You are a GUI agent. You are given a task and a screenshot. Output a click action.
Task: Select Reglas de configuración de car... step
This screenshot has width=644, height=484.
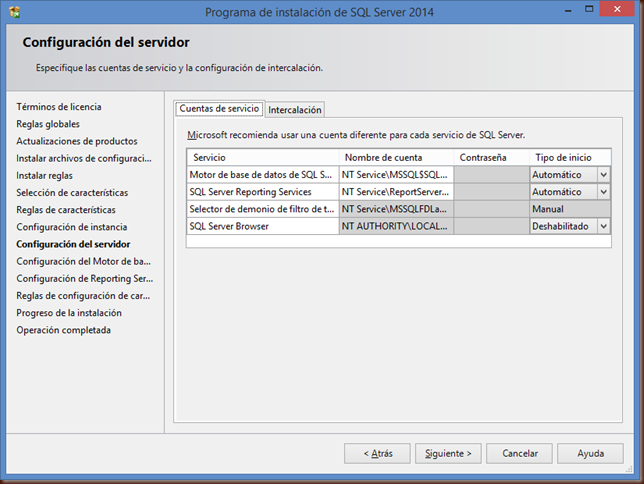tap(83, 296)
